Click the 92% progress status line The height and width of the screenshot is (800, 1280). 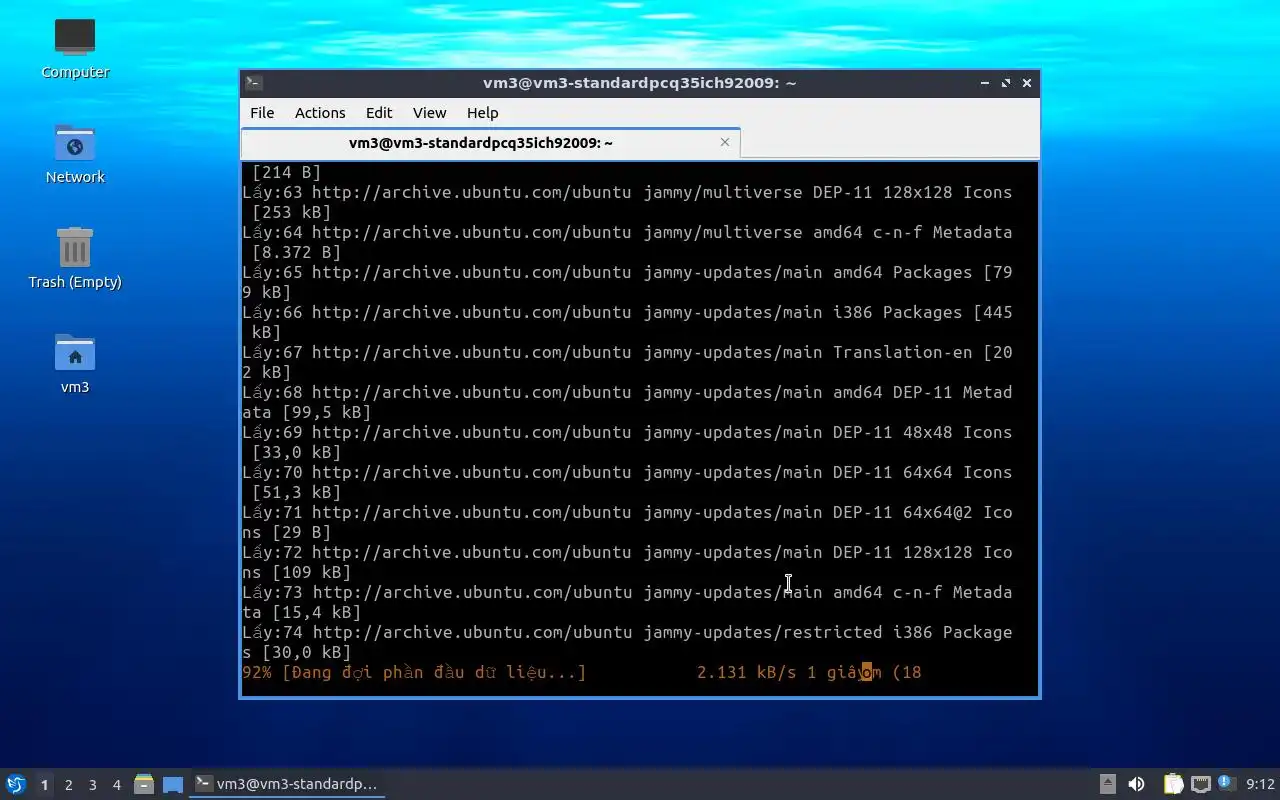(582, 672)
